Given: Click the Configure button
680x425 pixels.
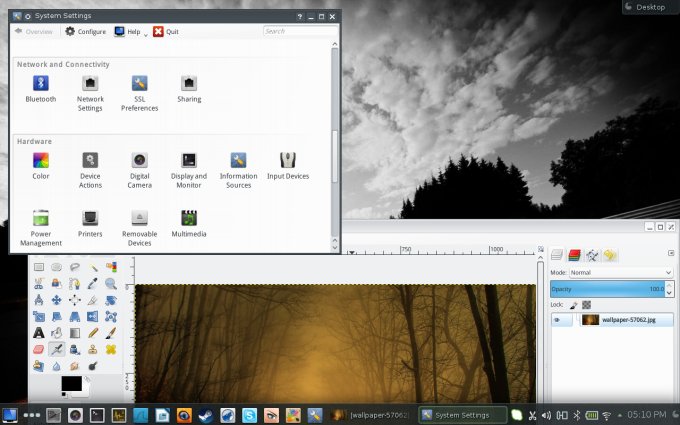Looking at the screenshot, I should [86, 31].
